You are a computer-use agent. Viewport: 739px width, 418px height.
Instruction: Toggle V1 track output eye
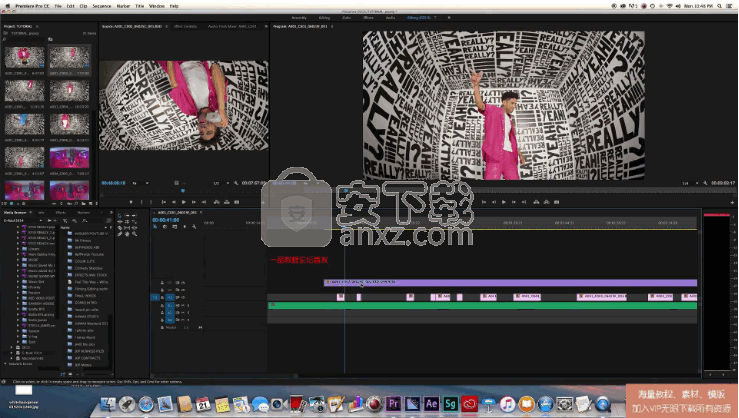click(183, 297)
